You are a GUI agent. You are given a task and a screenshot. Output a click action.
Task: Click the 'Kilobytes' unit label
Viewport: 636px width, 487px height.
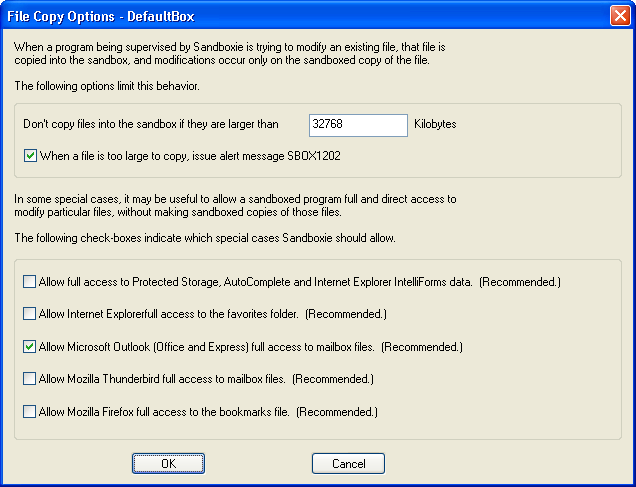tap(435, 124)
